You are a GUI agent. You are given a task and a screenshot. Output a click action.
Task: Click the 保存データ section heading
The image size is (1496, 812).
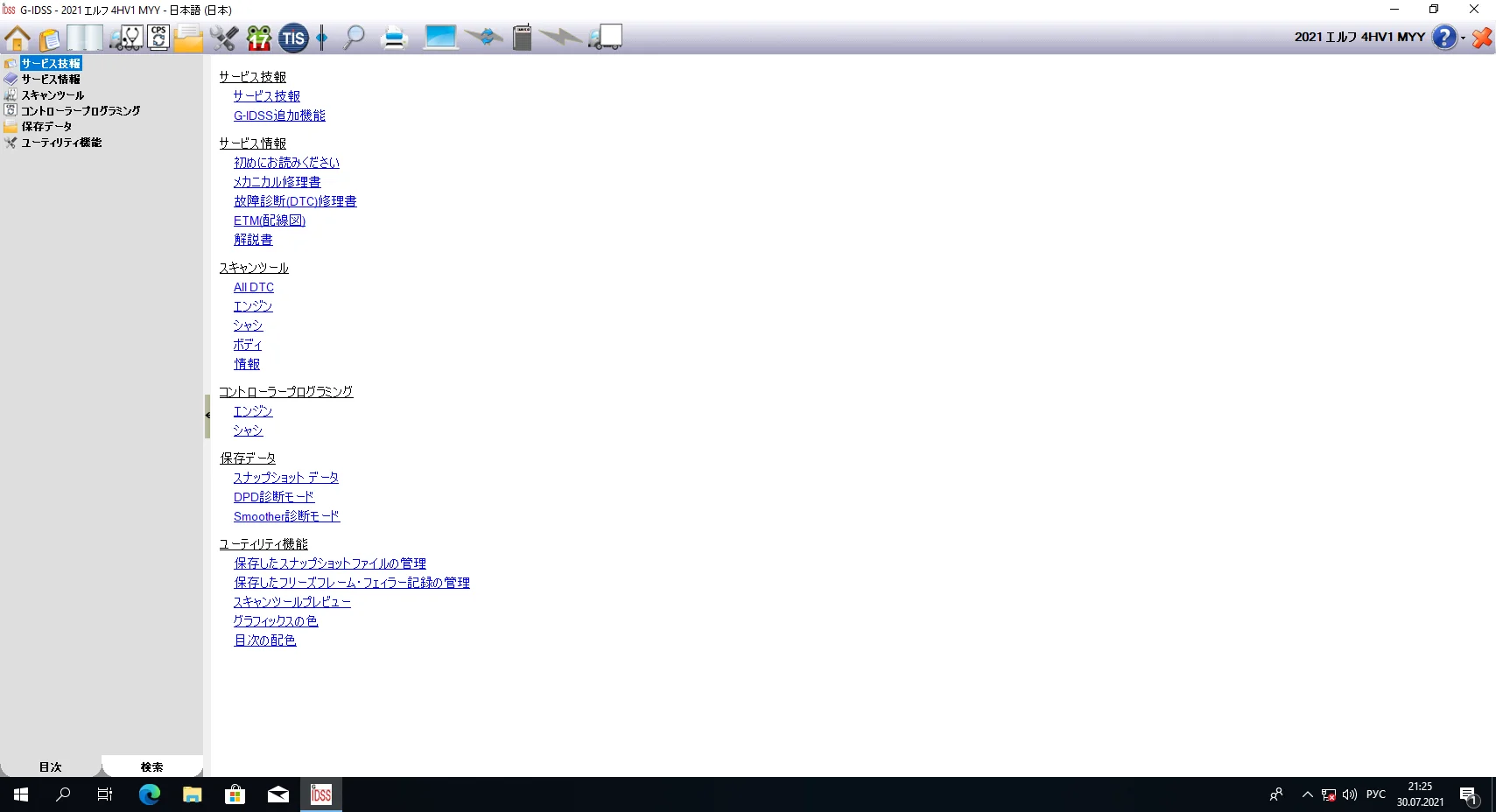click(x=248, y=458)
